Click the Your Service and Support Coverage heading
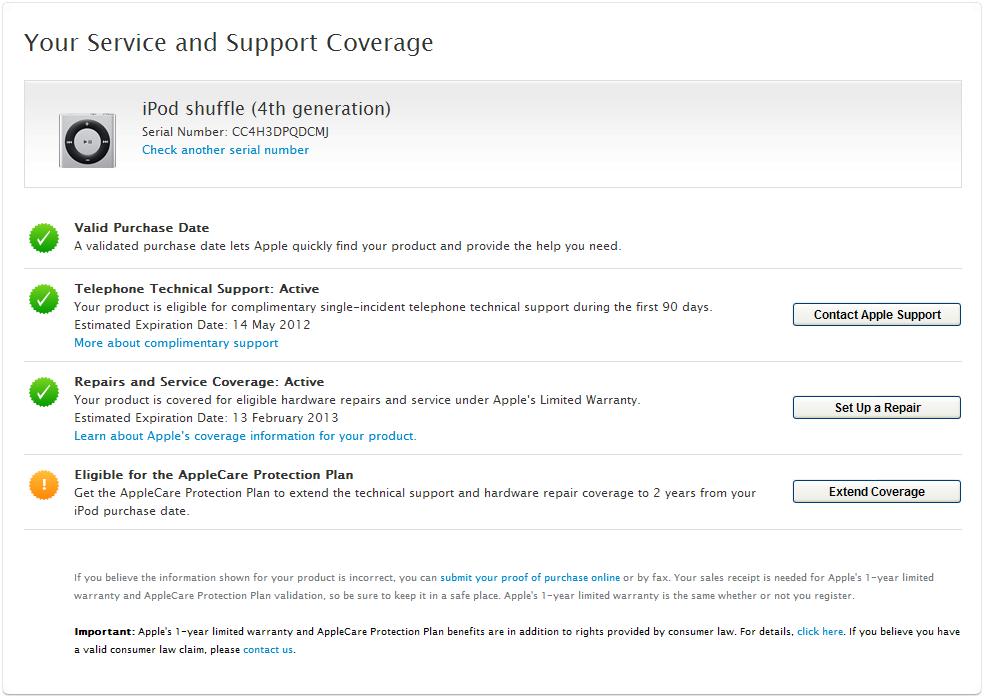The image size is (985, 698). point(229,43)
